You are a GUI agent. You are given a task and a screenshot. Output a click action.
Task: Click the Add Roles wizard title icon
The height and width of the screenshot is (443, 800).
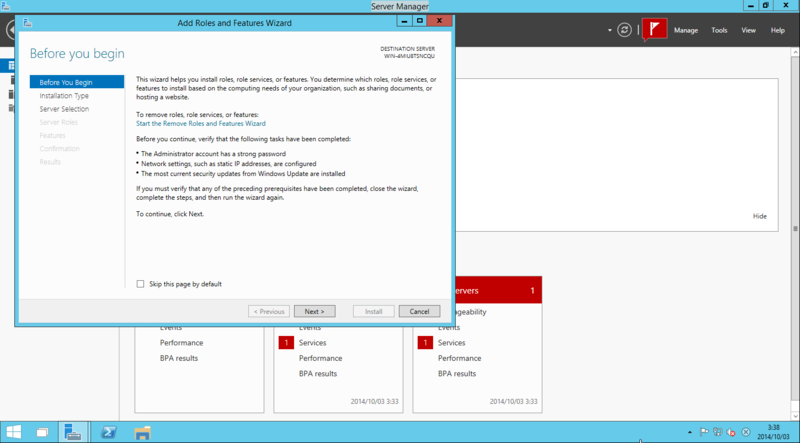[x=28, y=22]
